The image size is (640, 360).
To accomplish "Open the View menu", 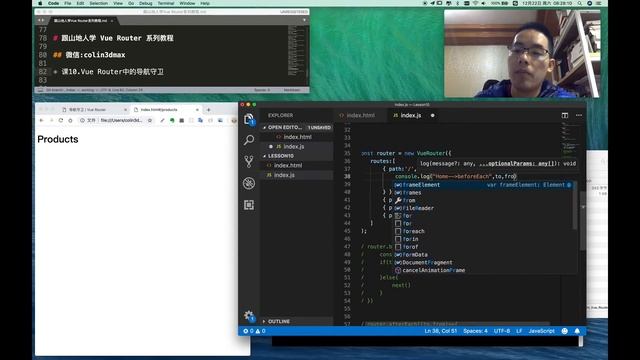I will click(x=118, y=3).
